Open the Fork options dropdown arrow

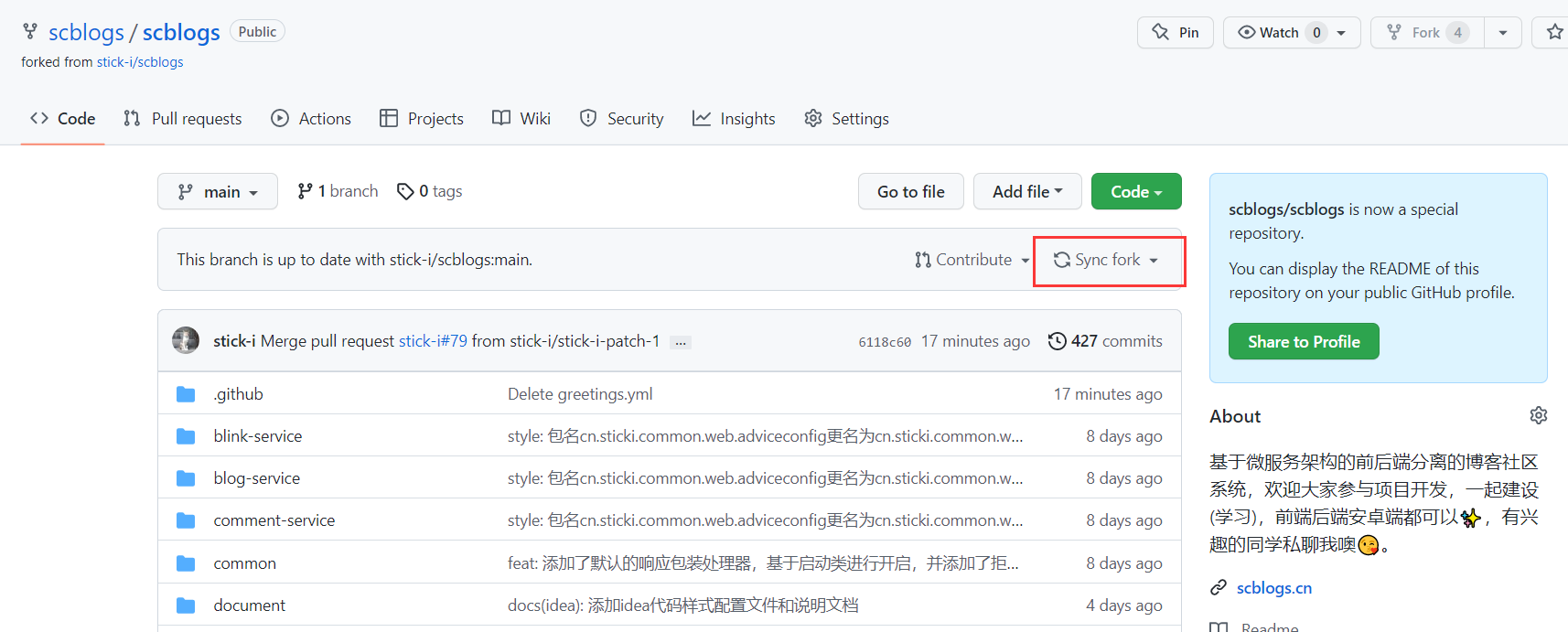1503,32
